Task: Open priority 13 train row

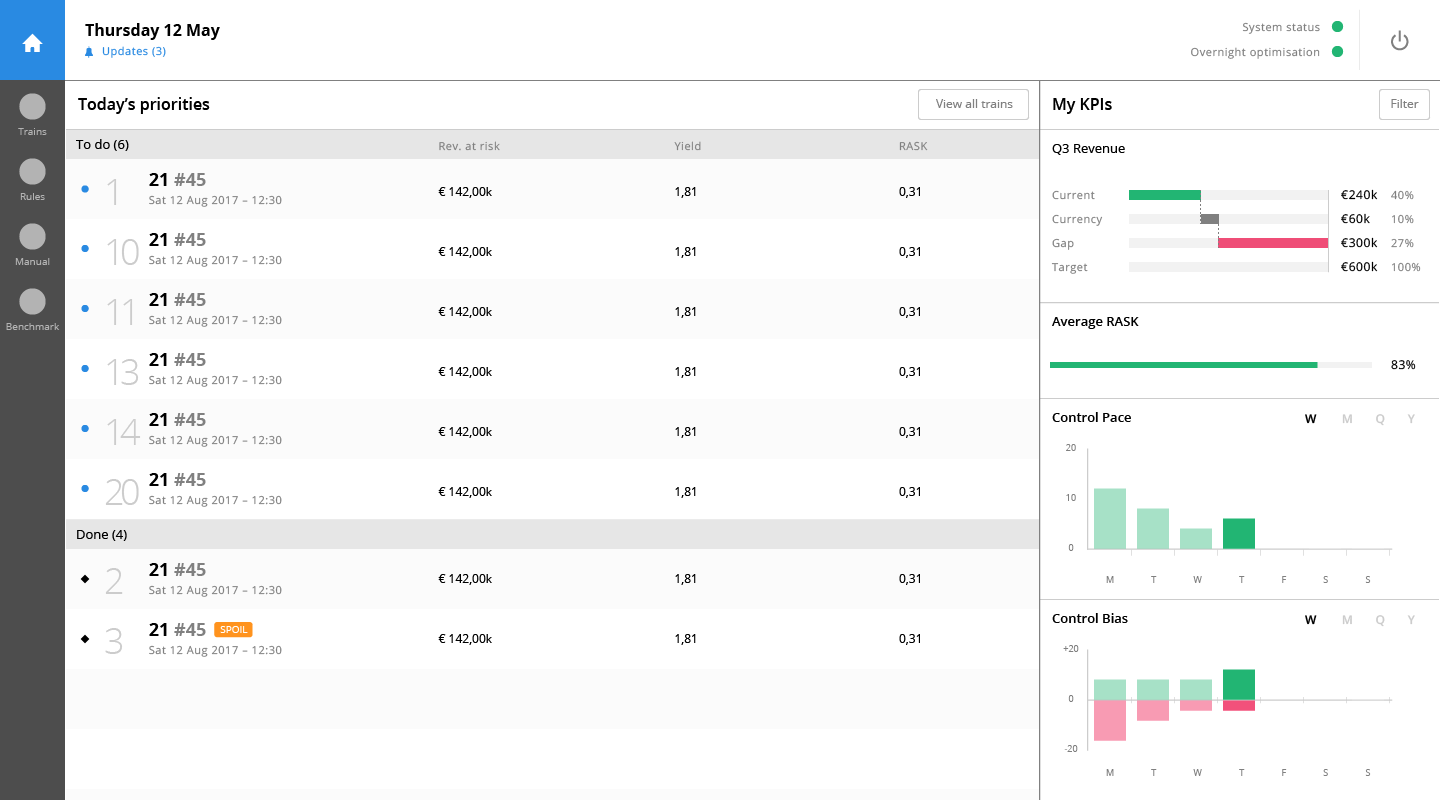Action: click(x=552, y=369)
